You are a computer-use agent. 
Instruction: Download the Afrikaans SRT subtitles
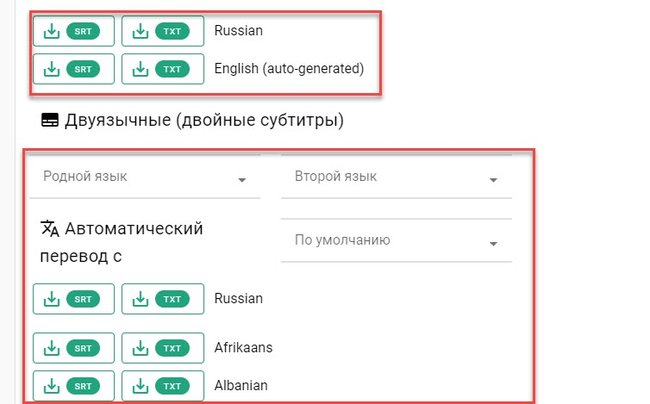pyautogui.click(x=74, y=348)
